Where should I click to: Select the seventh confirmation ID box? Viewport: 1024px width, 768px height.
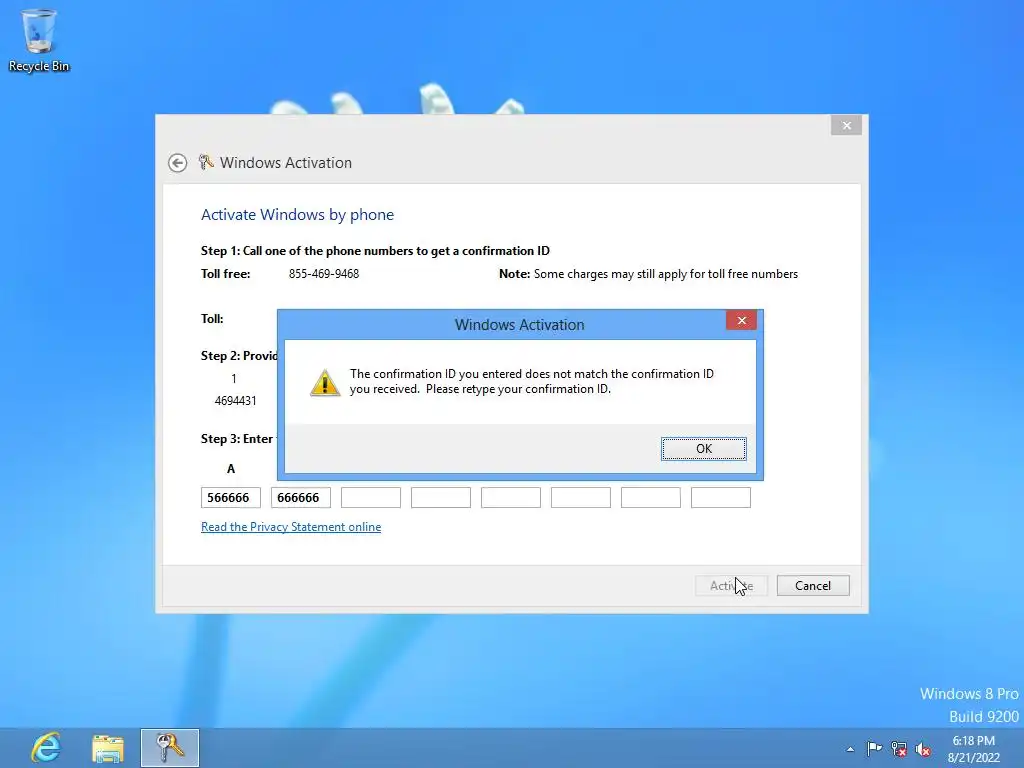(650, 498)
